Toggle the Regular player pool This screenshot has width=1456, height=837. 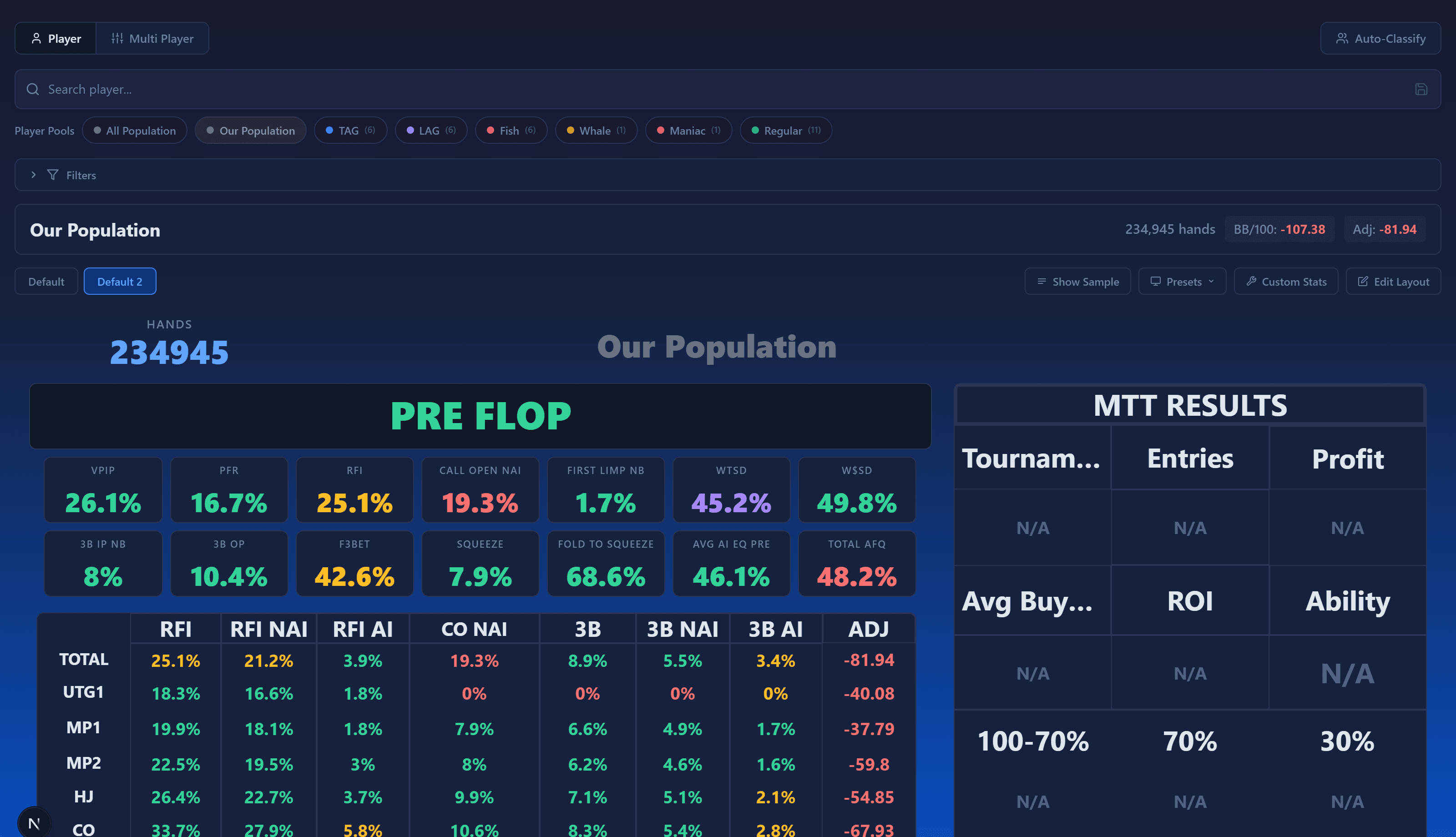coord(786,131)
